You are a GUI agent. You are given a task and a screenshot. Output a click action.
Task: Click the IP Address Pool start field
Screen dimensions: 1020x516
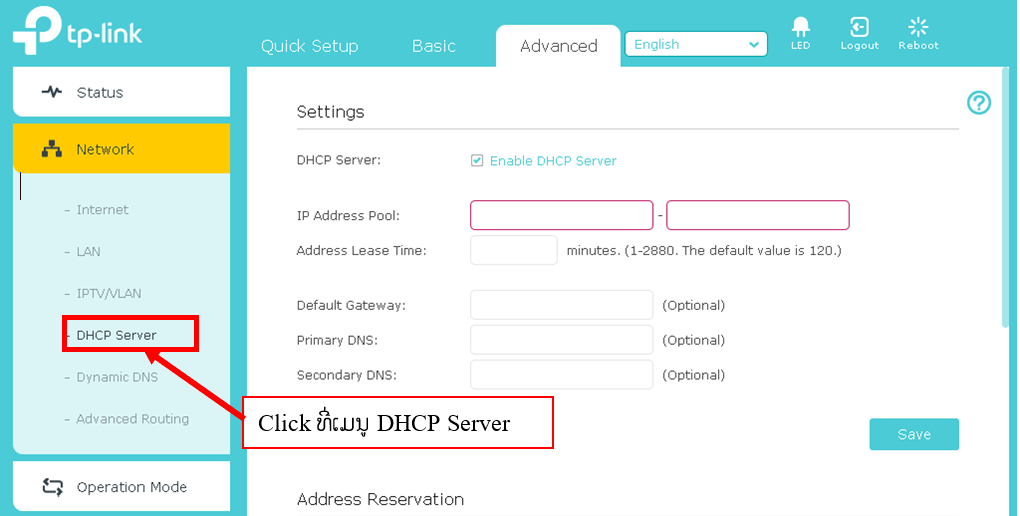click(561, 215)
